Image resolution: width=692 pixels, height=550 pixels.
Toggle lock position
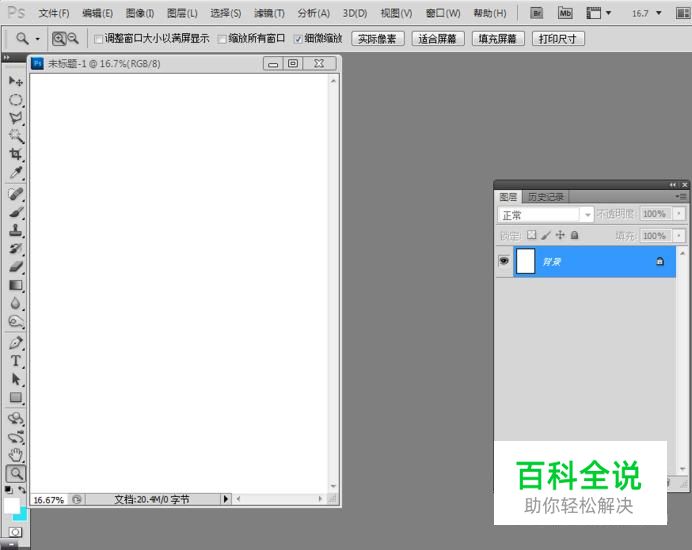point(560,235)
